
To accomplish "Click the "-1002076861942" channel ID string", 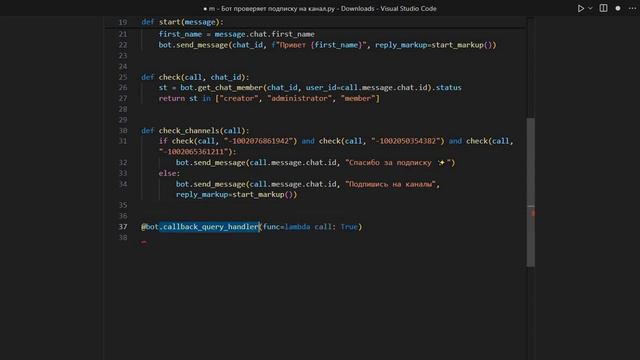I will click(x=260, y=141).
